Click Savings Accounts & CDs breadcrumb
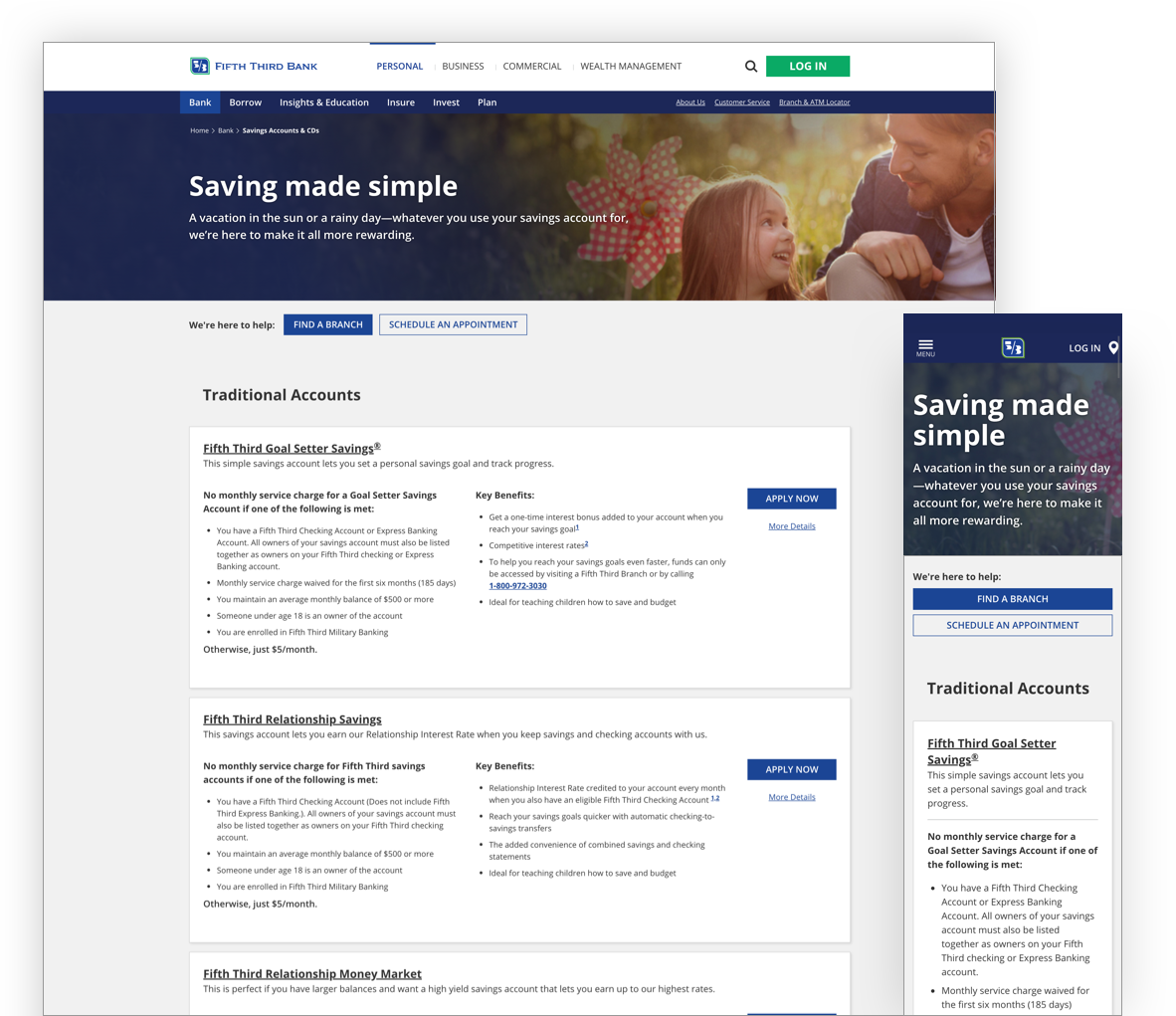1176x1016 pixels. pos(281,130)
